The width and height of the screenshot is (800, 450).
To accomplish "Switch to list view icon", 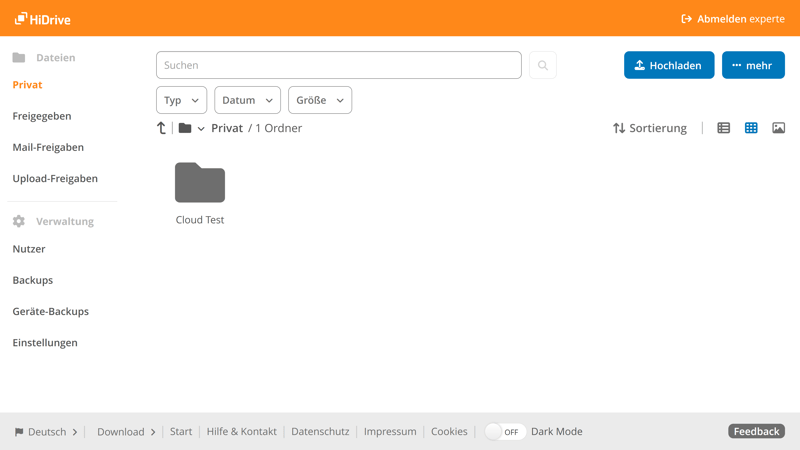I will pyautogui.click(x=724, y=128).
